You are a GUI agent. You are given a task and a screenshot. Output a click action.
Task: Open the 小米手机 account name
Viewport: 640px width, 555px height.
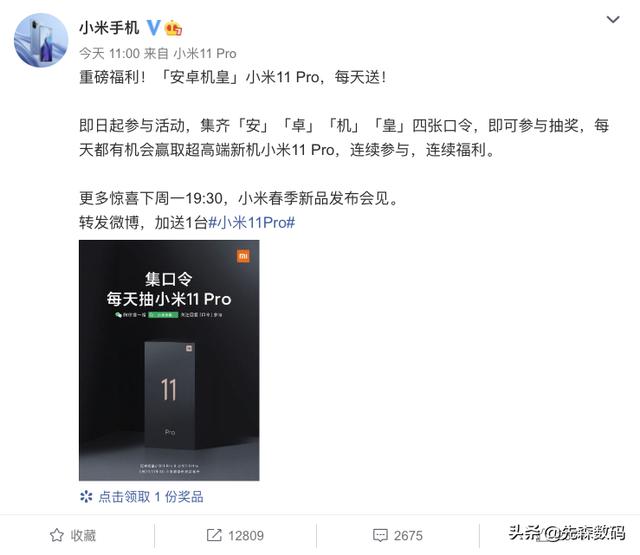point(109,28)
